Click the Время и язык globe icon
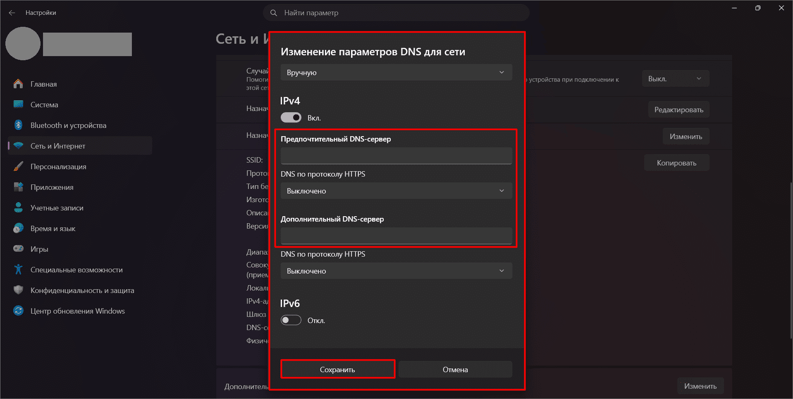The height and width of the screenshot is (399, 793). (x=18, y=229)
